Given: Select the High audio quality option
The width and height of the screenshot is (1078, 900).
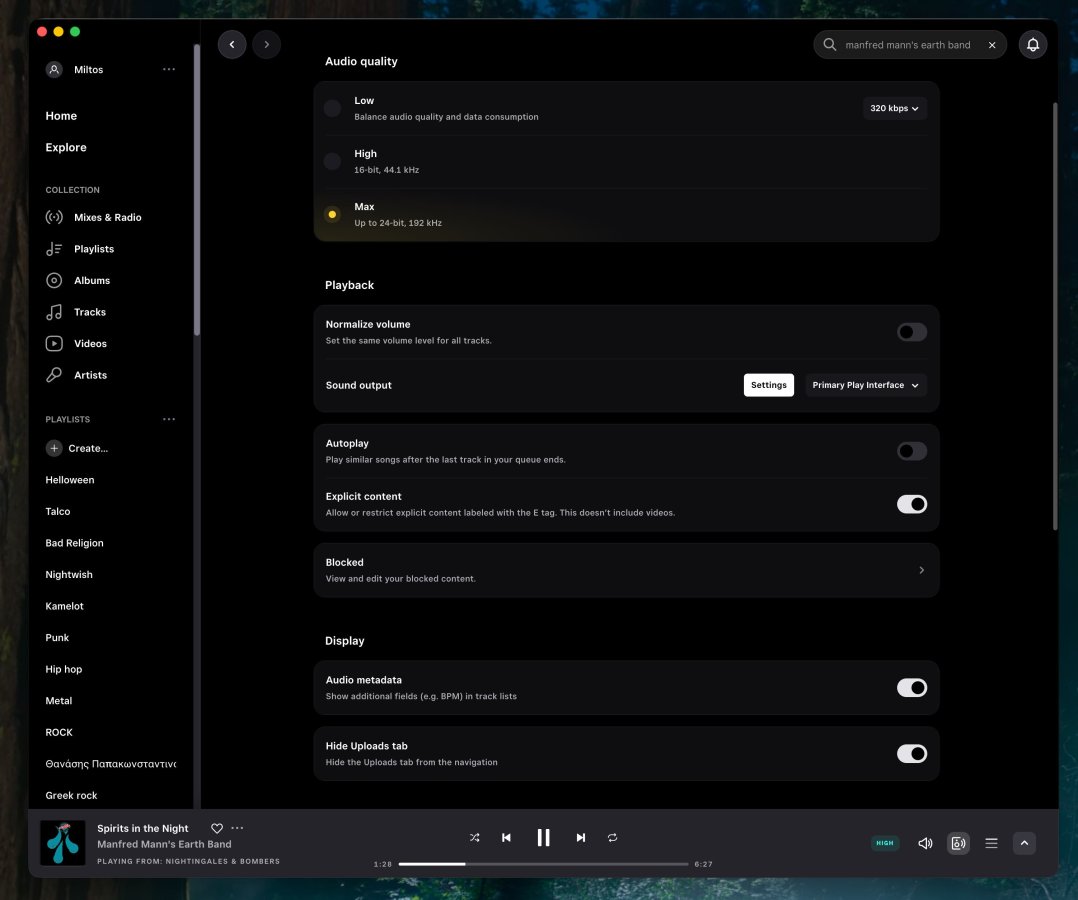Looking at the screenshot, I should 333,161.
